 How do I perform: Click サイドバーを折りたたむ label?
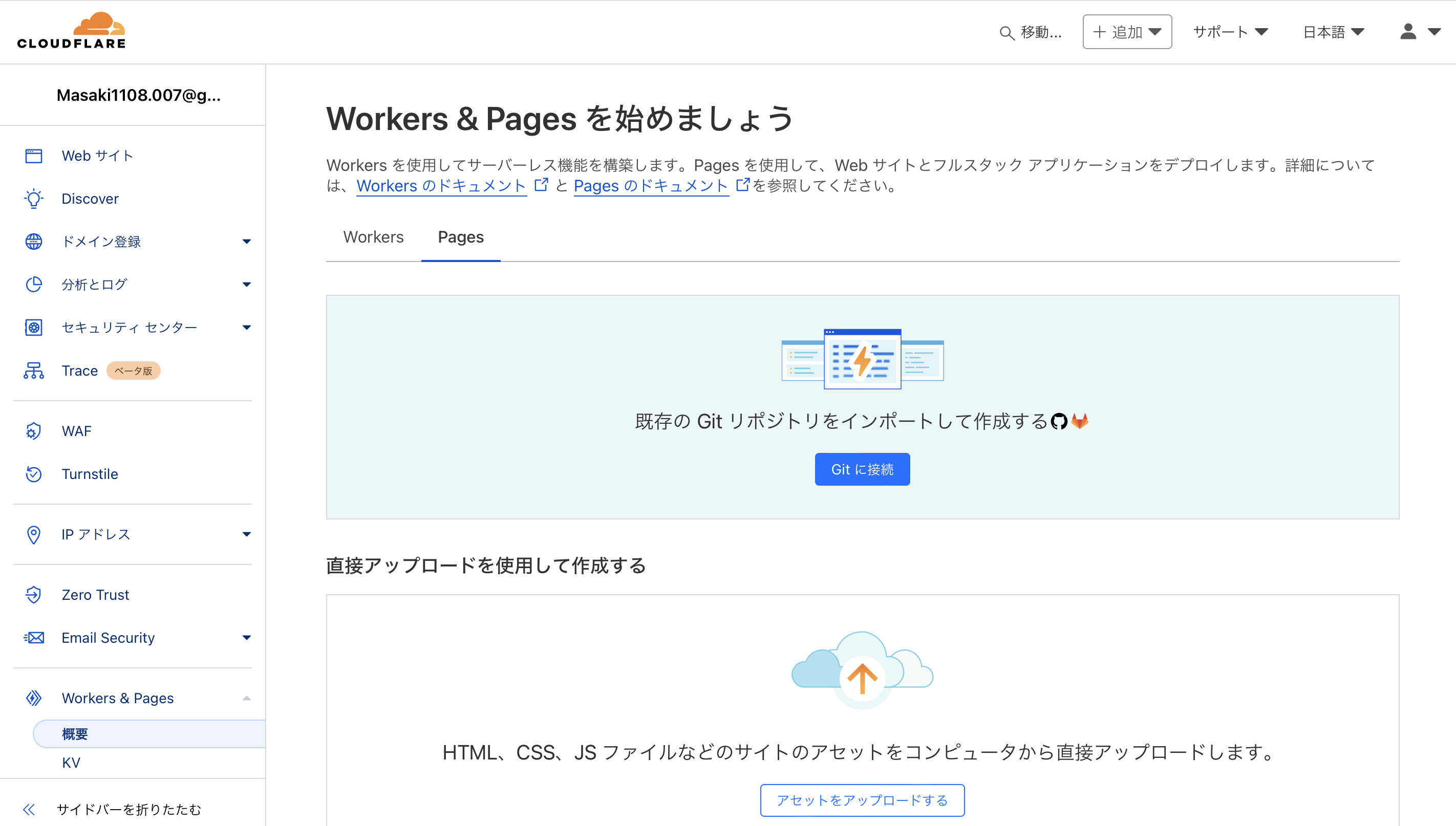129,810
